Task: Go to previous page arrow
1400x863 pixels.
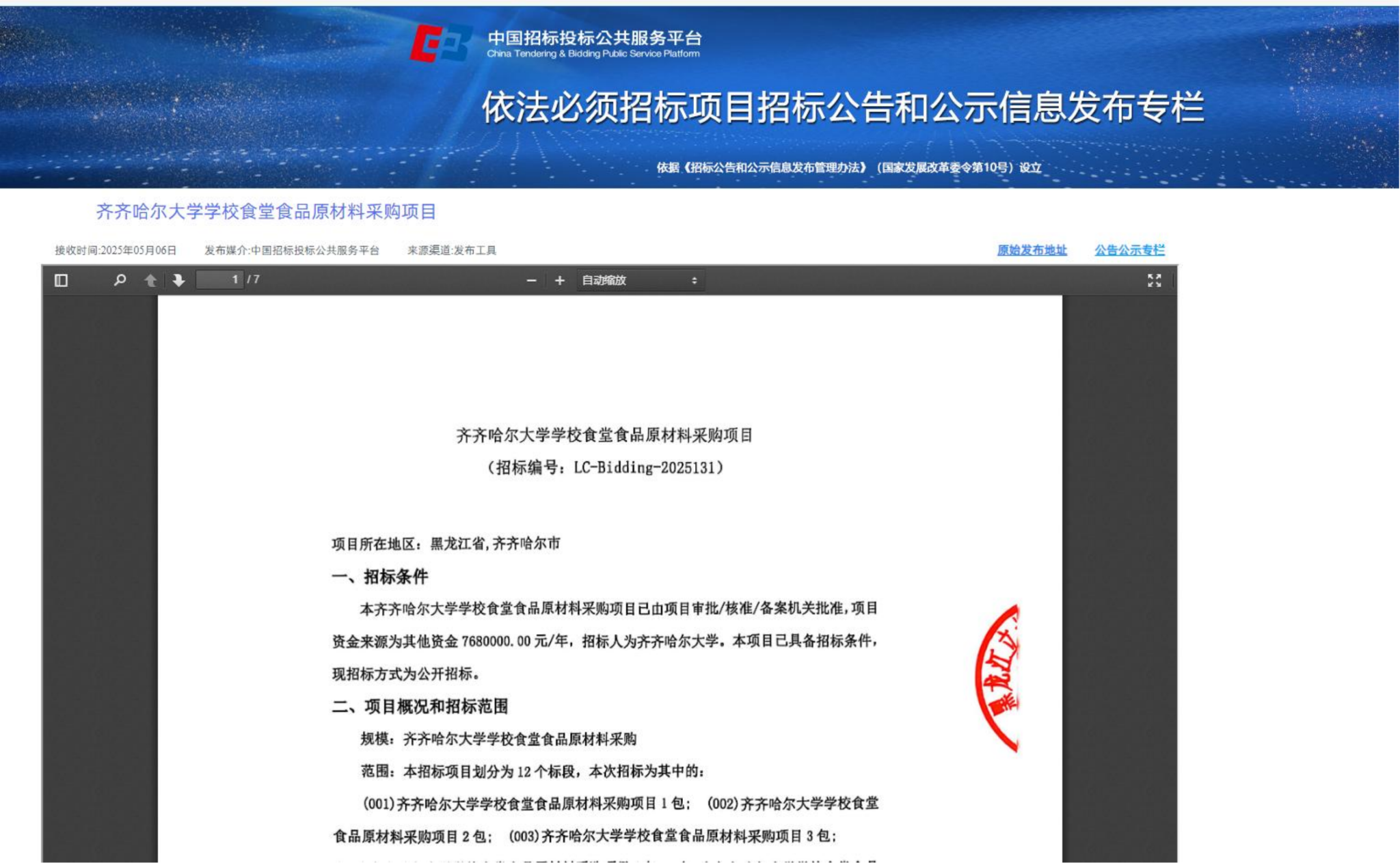Action: [x=150, y=280]
